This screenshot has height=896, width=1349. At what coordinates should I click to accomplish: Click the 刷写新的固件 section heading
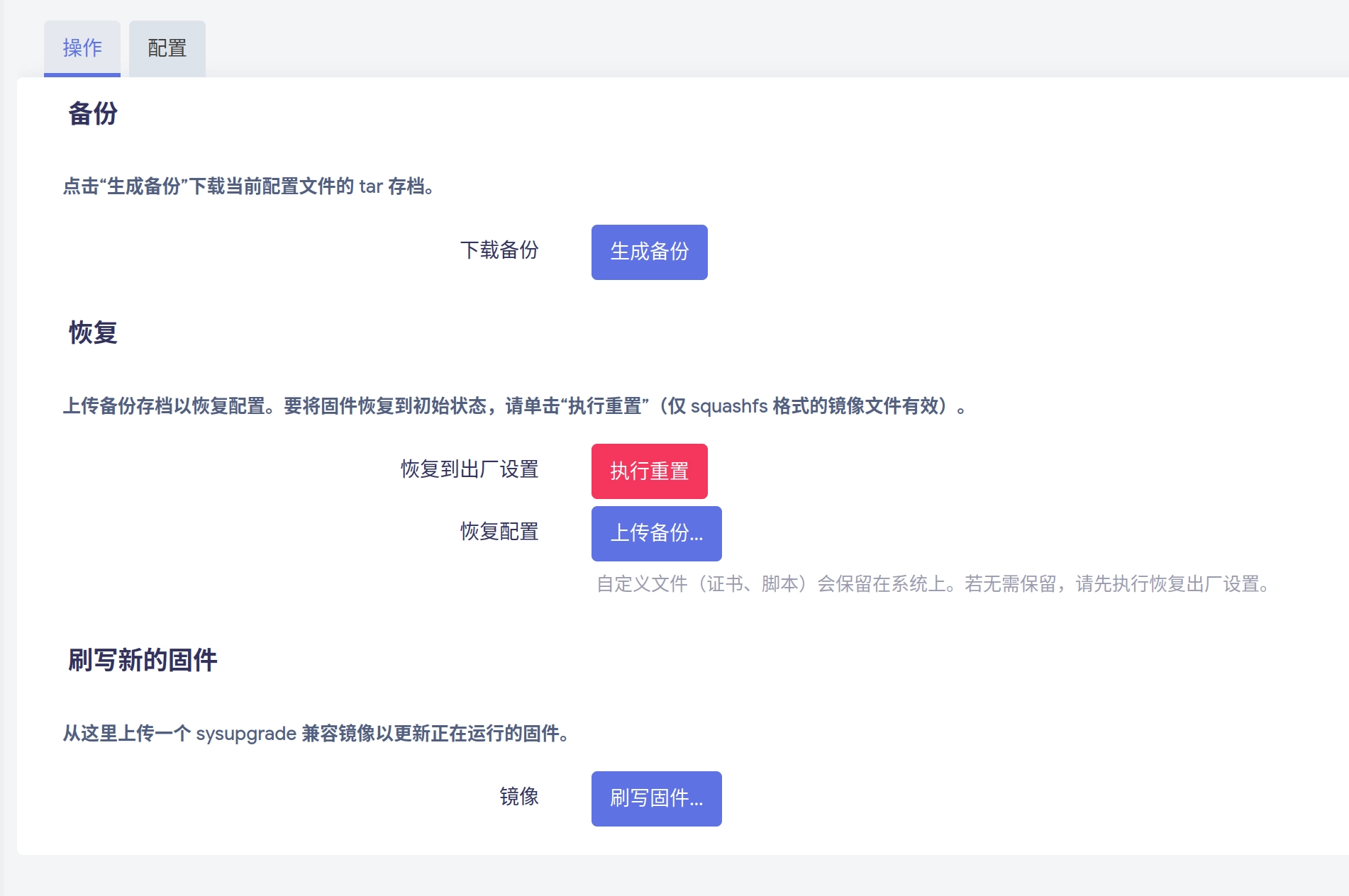click(143, 660)
